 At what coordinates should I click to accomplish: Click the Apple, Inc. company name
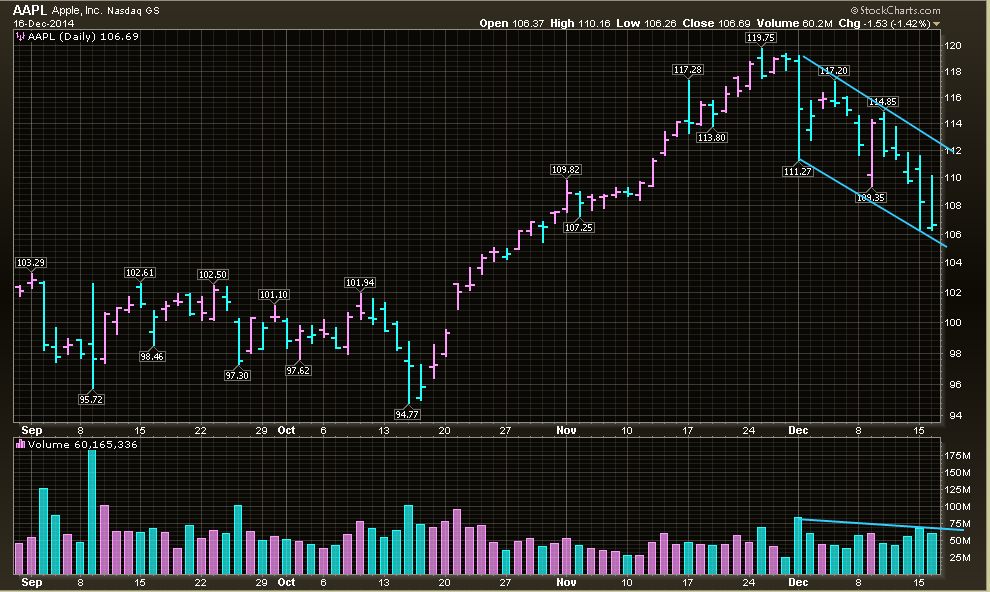coord(77,11)
